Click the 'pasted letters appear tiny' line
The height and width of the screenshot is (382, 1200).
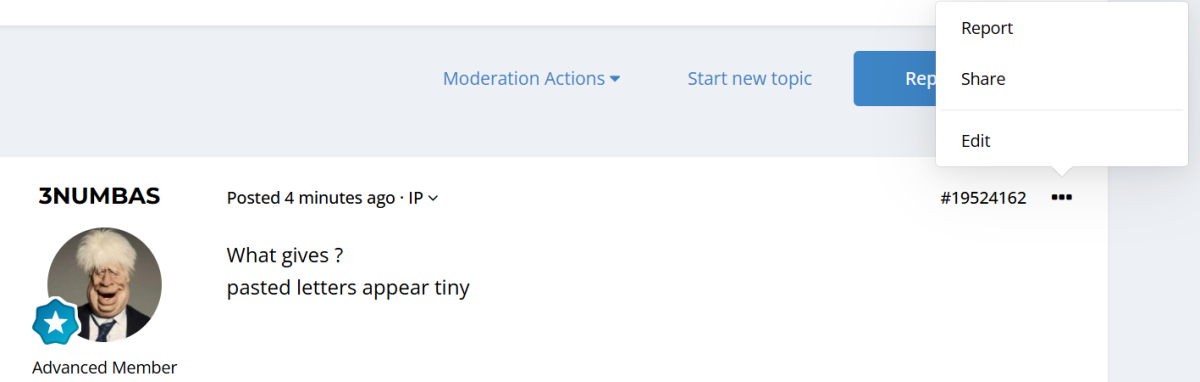click(x=348, y=289)
